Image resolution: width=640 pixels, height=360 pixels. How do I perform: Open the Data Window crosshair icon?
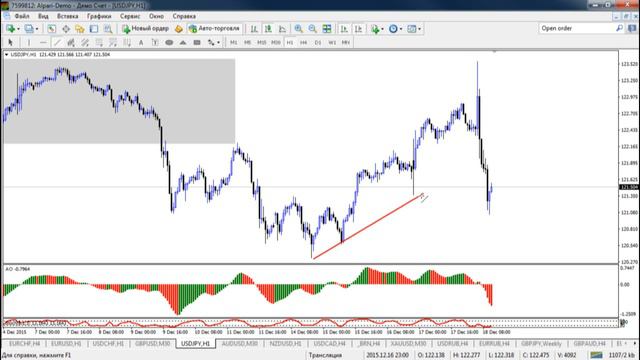pyautogui.click(x=66, y=29)
